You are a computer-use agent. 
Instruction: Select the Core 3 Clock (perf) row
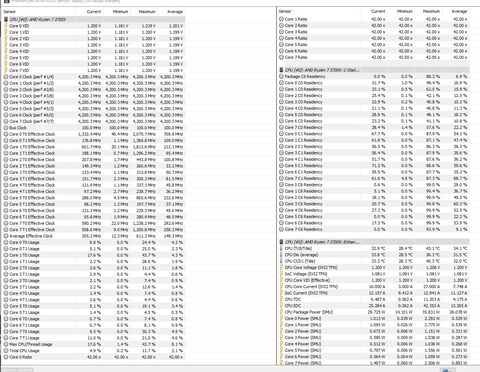coord(94,96)
